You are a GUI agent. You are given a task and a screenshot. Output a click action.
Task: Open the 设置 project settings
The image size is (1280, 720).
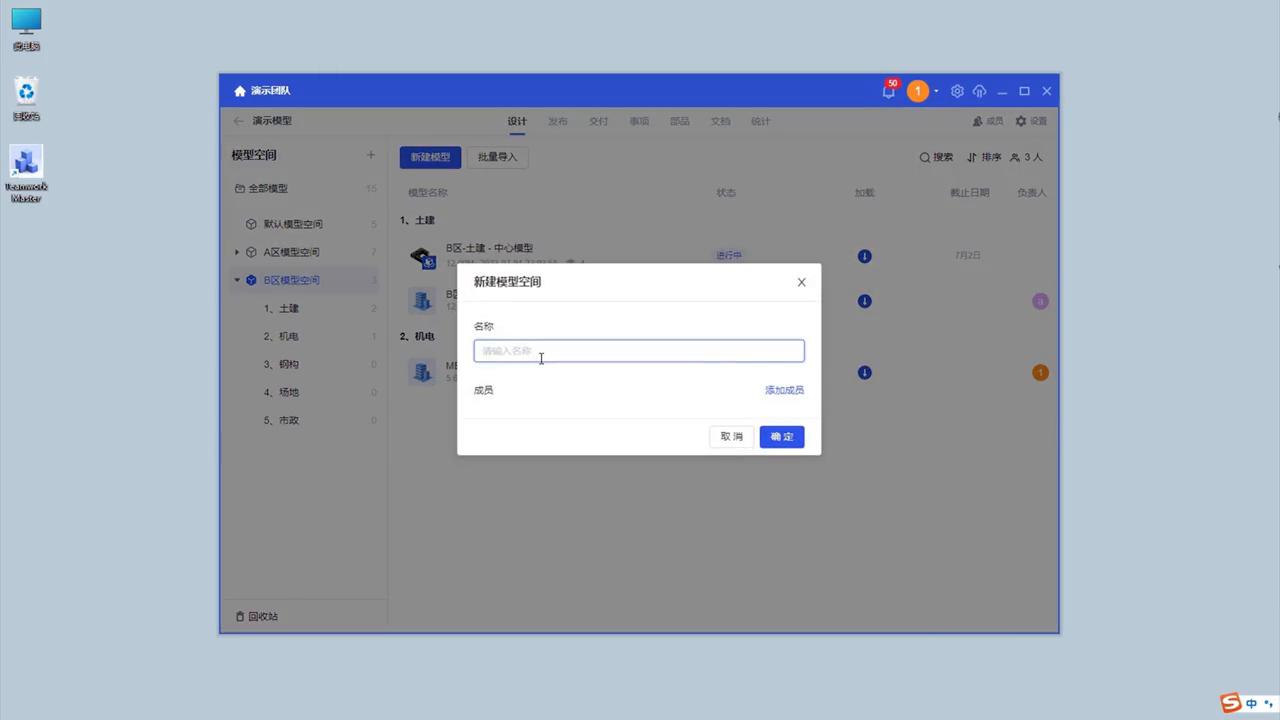(x=1031, y=121)
